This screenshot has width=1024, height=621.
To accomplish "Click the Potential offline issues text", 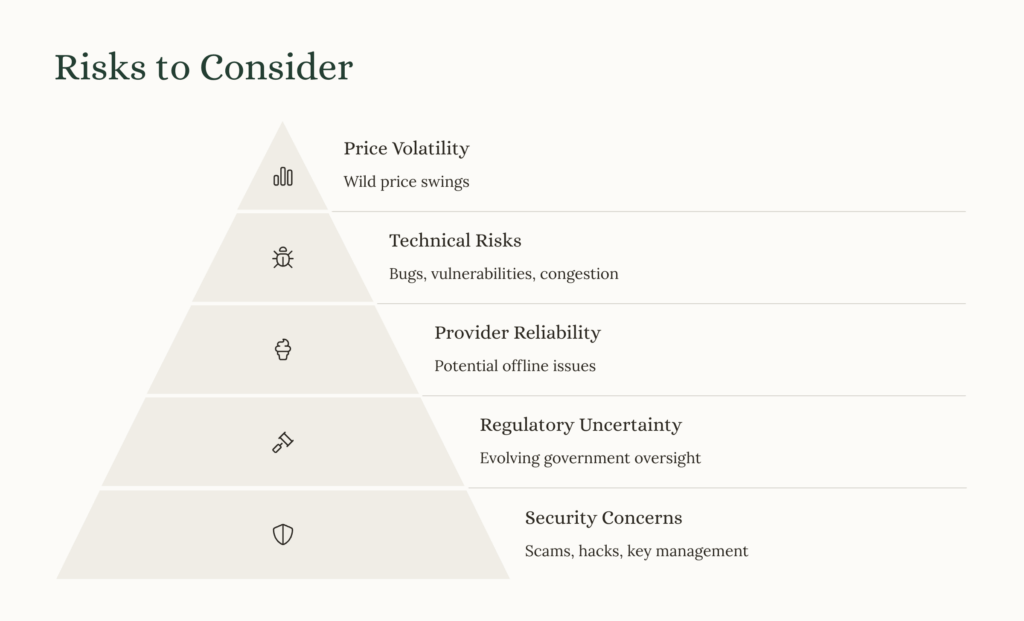I will click(x=515, y=366).
